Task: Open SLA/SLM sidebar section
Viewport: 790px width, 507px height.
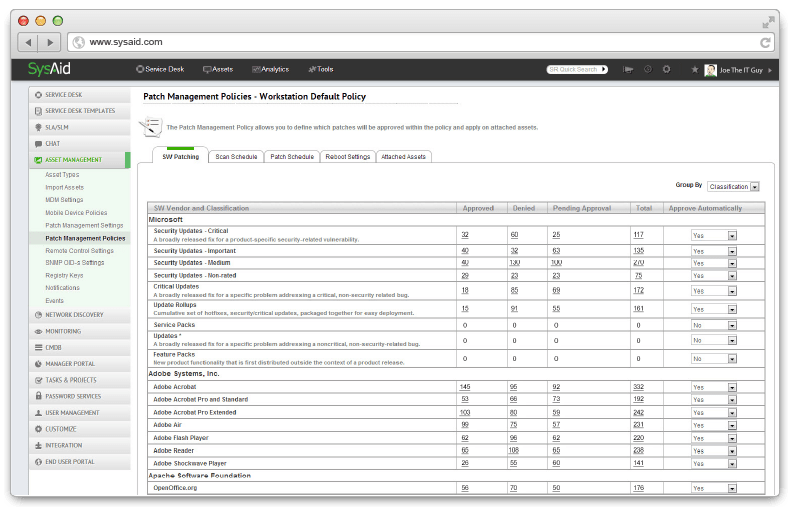Action: coord(80,128)
